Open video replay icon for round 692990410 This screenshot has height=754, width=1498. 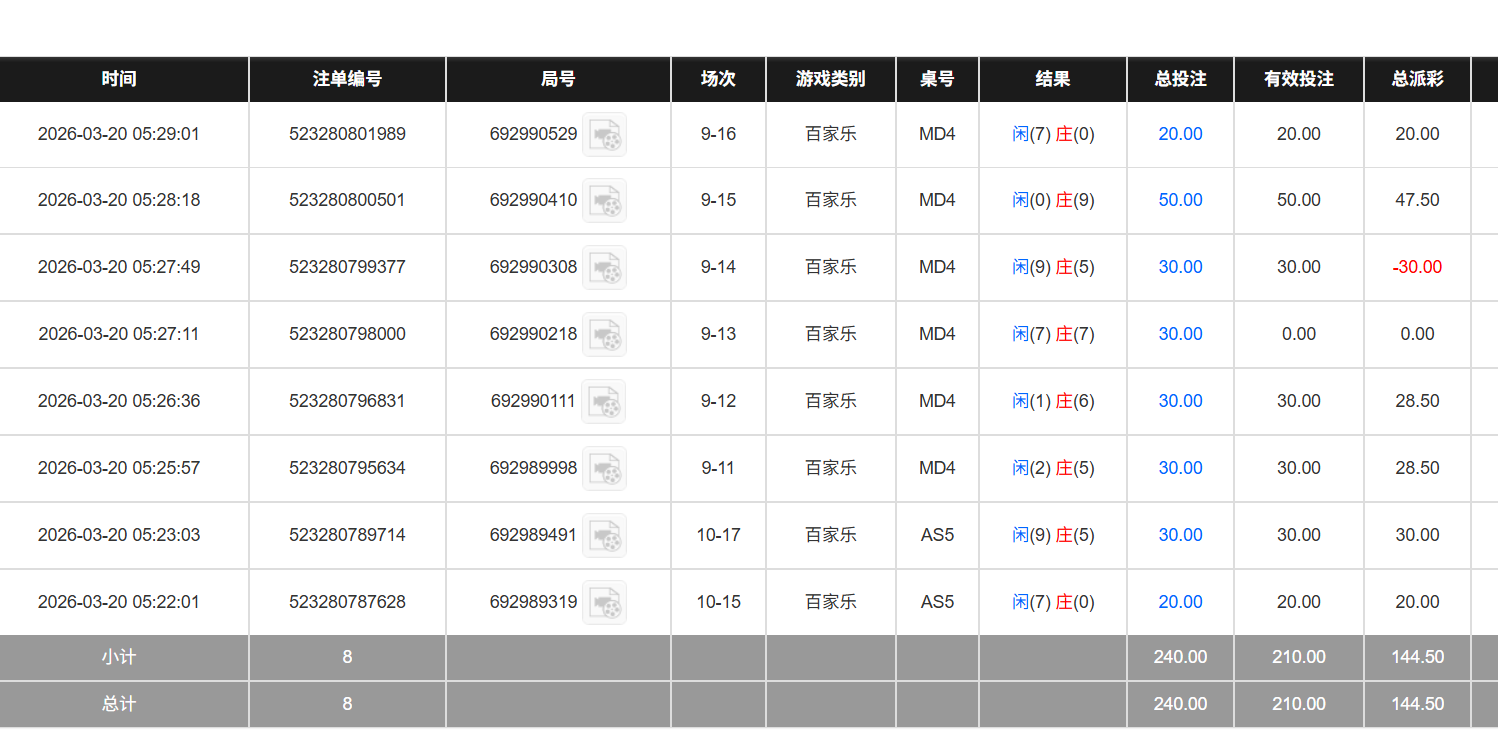[x=604, y=201]
